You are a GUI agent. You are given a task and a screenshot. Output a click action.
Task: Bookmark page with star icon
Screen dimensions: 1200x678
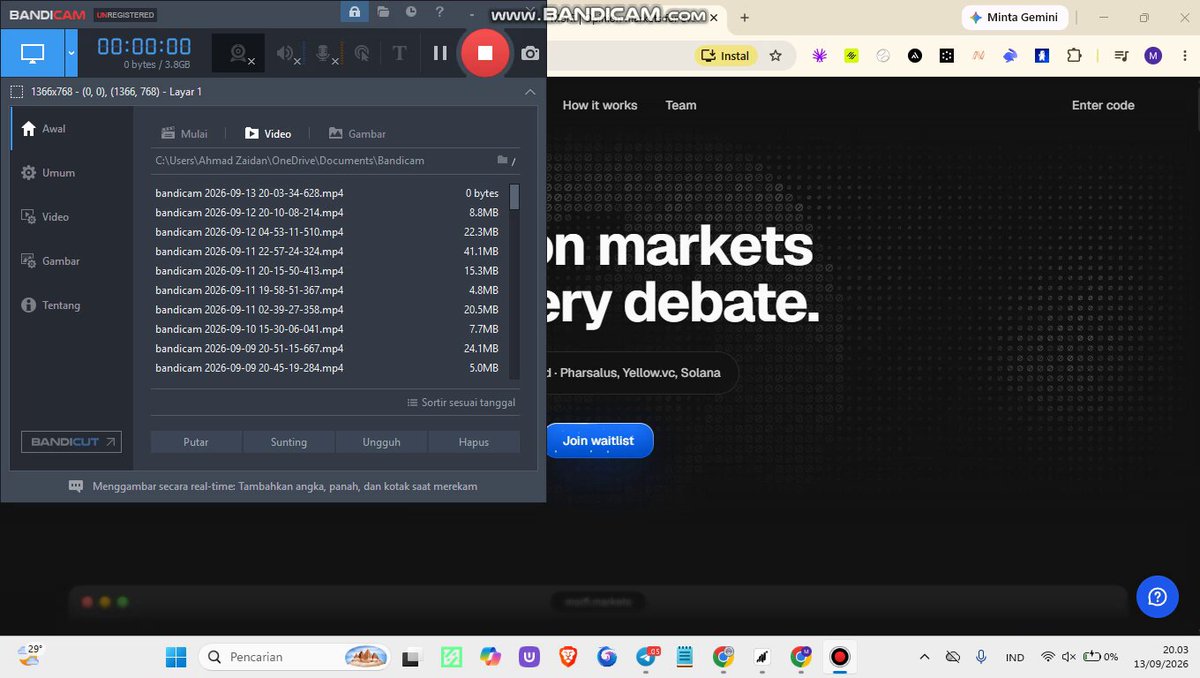click(775, 56)
